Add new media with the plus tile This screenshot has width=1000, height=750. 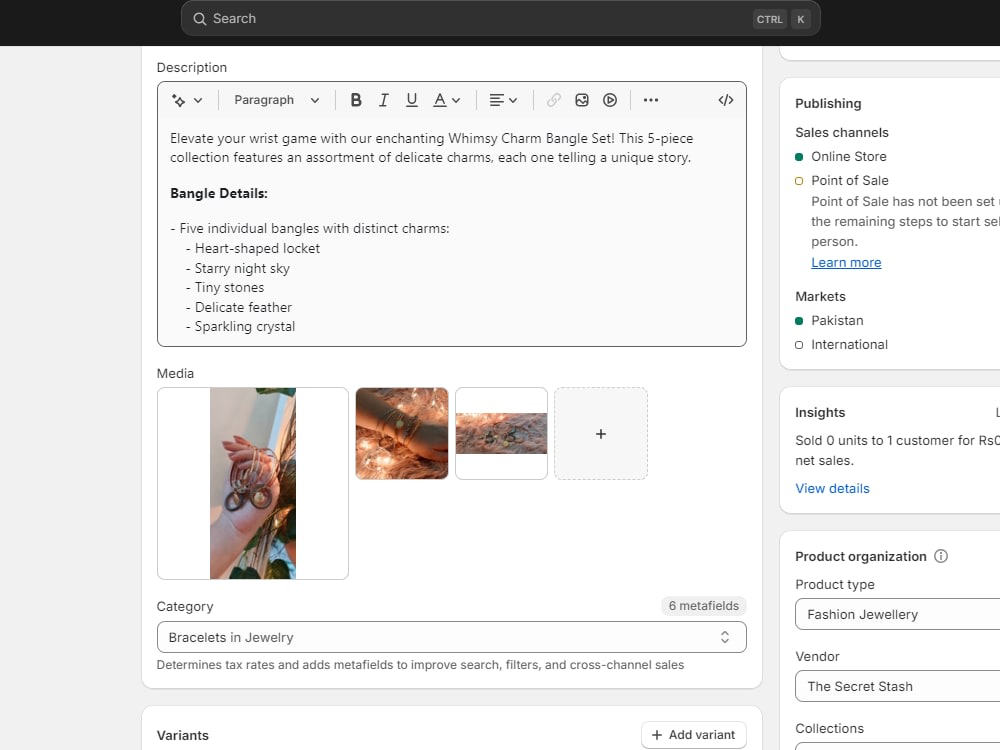point(601,434)
